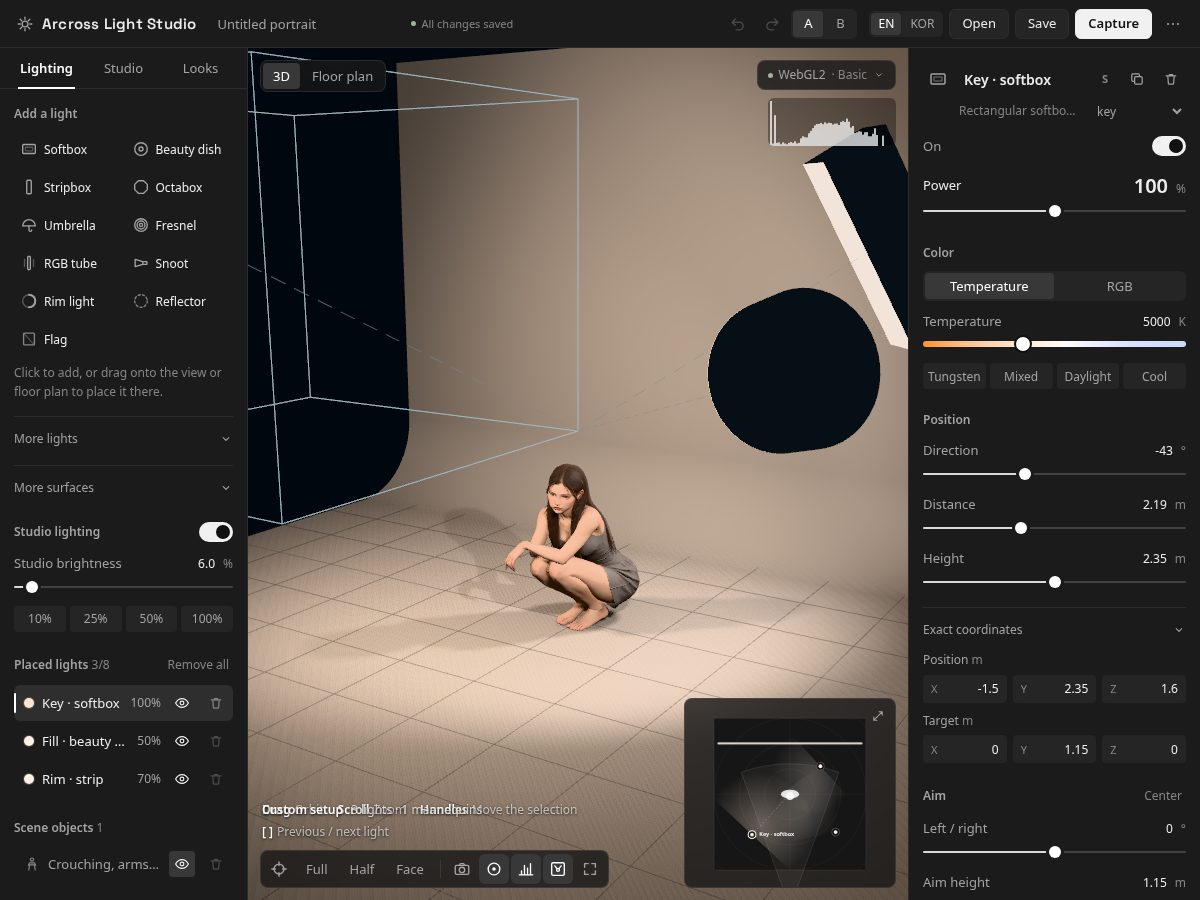Add a Snoot light
This screenshot has width=1200, height=900.
coord(178,263)
